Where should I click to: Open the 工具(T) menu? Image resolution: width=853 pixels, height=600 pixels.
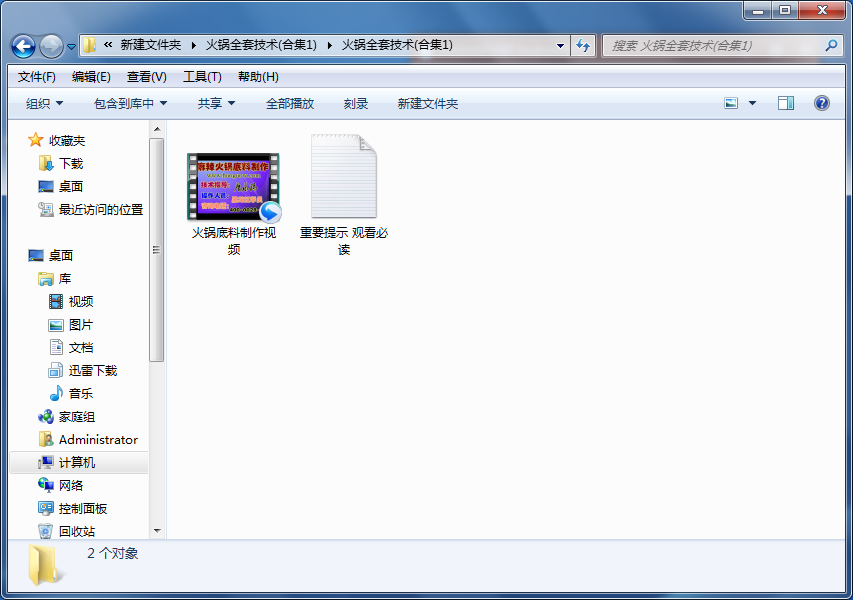201,77
